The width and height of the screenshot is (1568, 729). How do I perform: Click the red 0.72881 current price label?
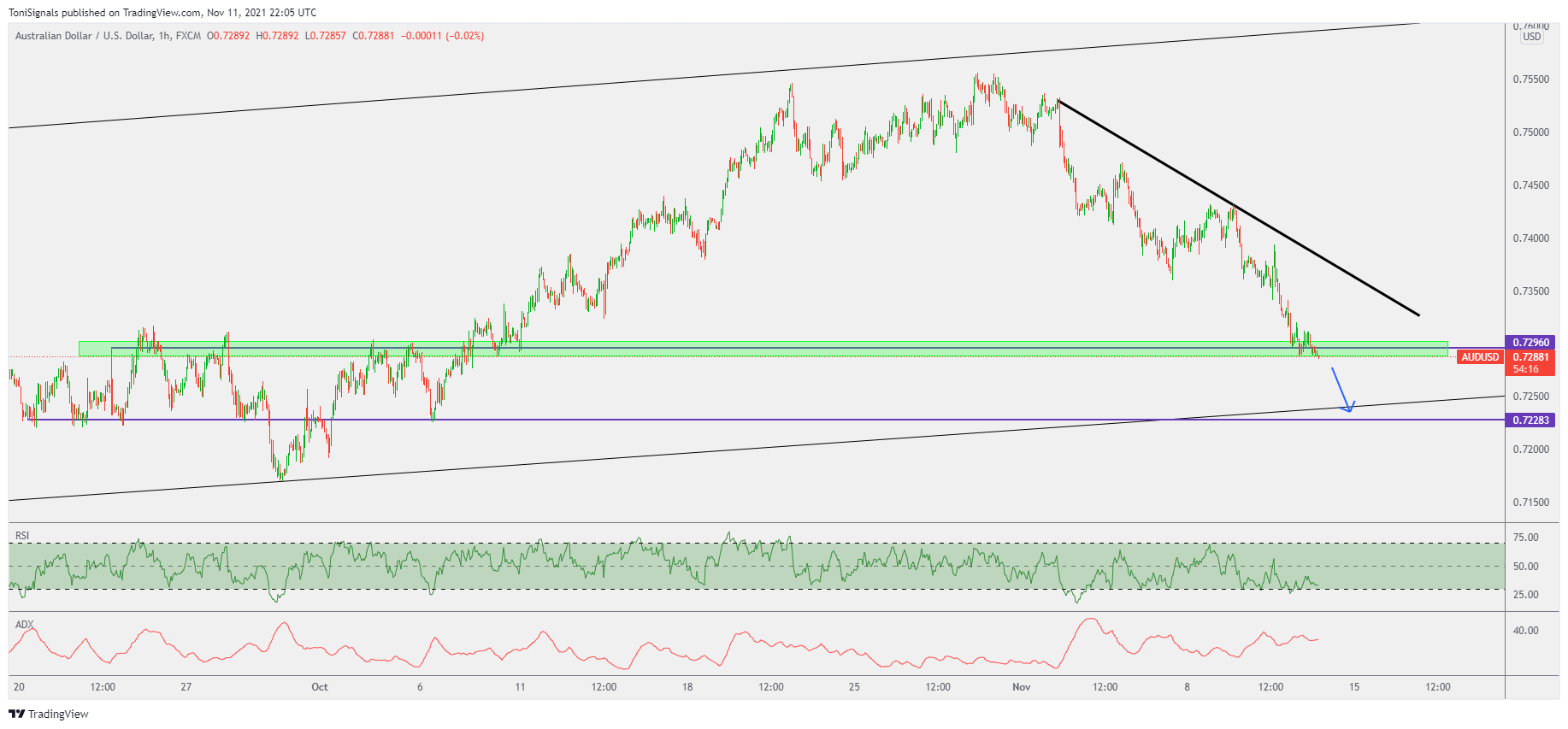tap(1530, 357)
